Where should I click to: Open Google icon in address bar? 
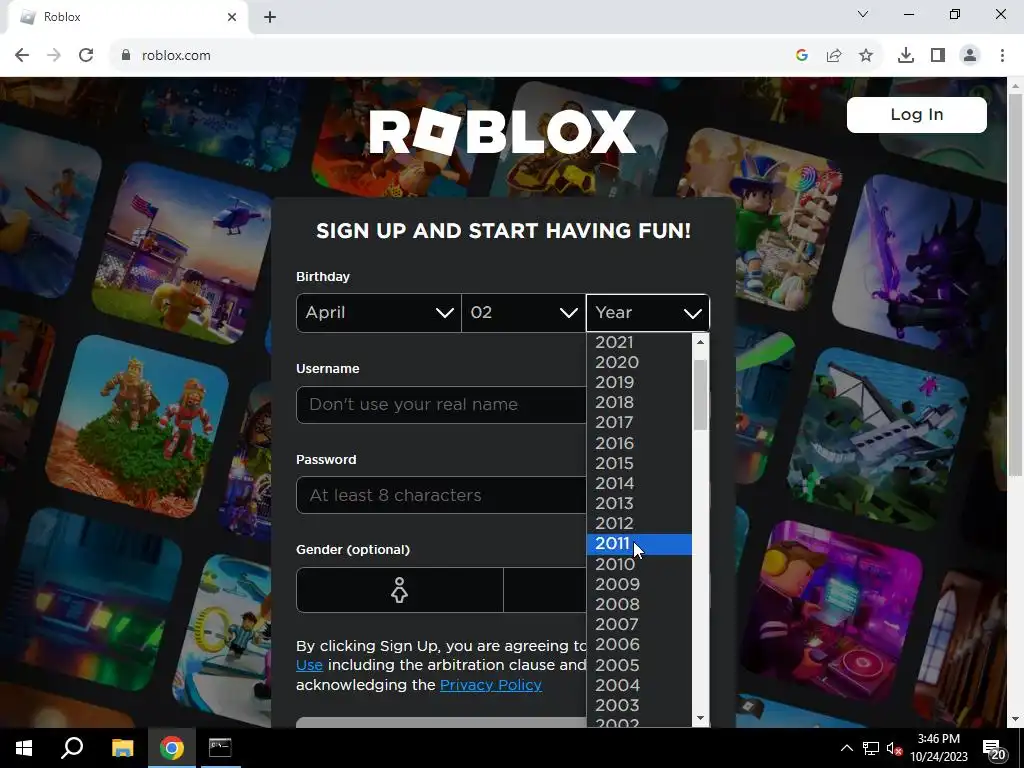coord(802,56)
